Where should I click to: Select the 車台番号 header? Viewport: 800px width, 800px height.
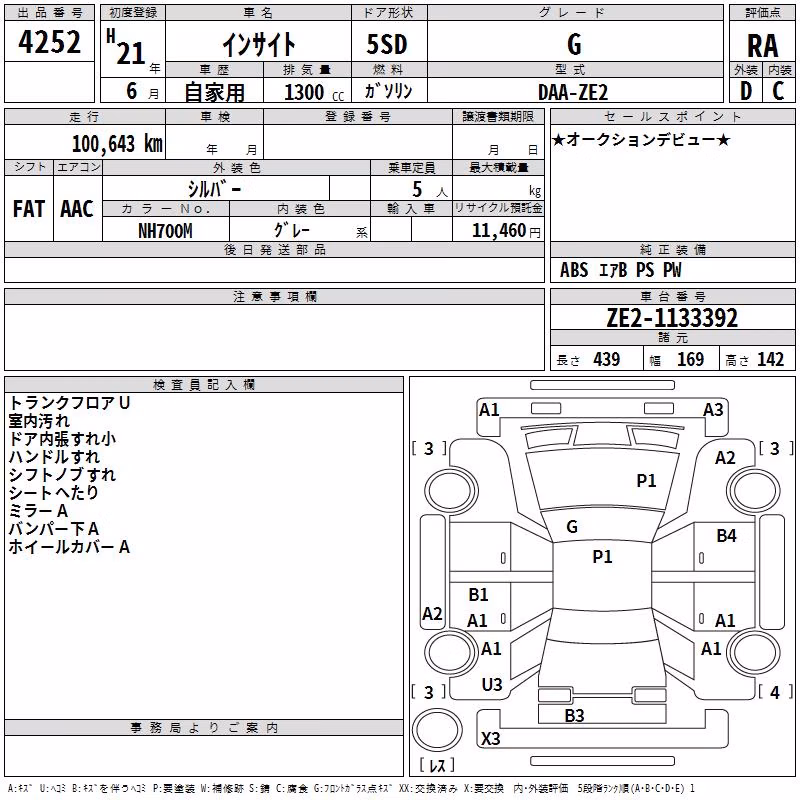pos(672,296)
